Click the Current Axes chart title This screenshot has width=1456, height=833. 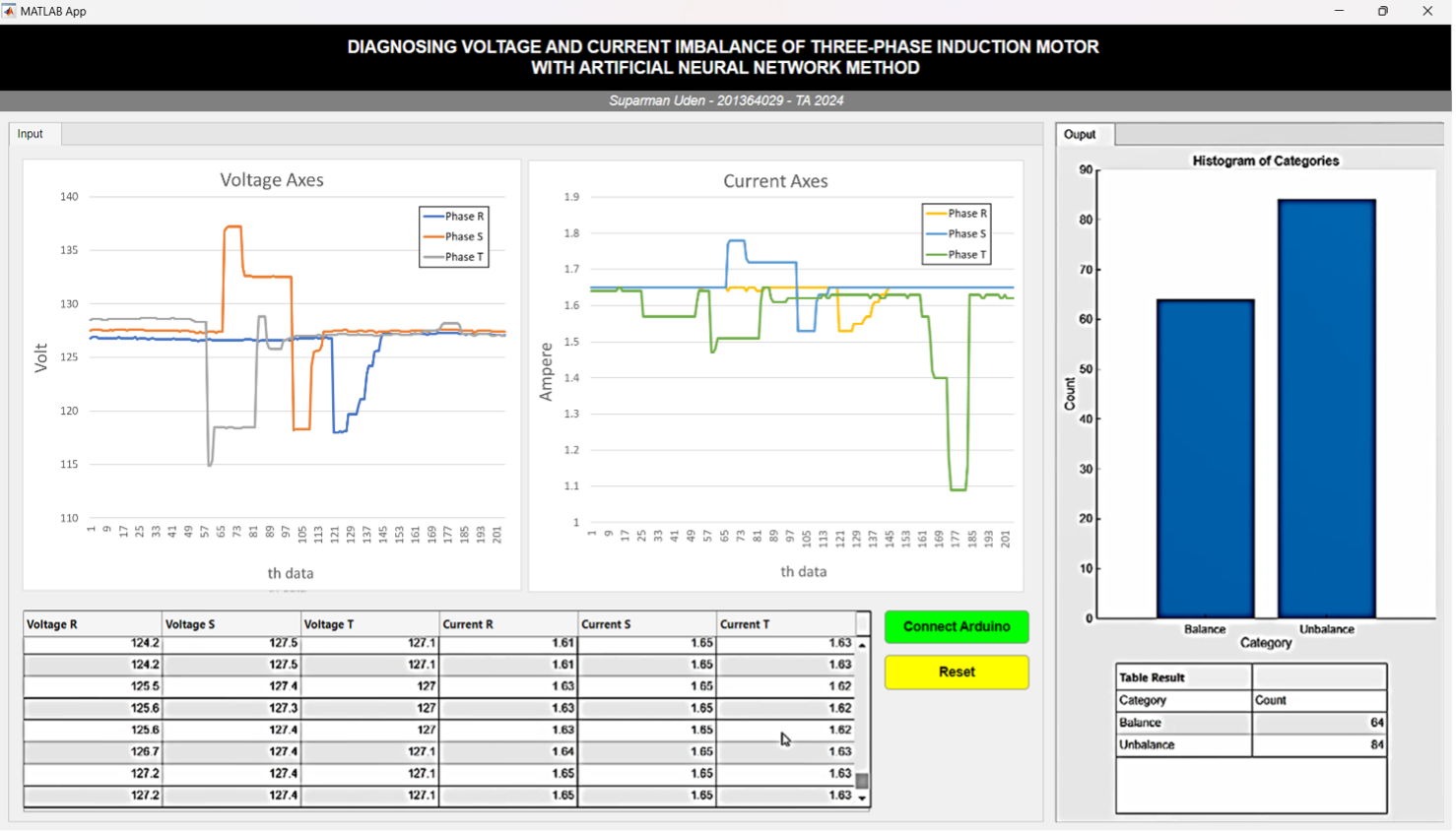(777, 181)
